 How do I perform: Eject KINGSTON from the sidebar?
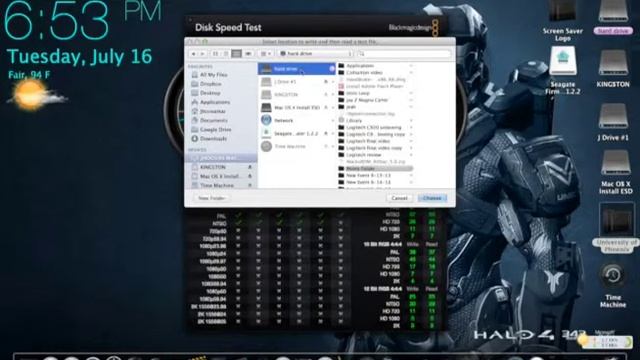point(250,167)
